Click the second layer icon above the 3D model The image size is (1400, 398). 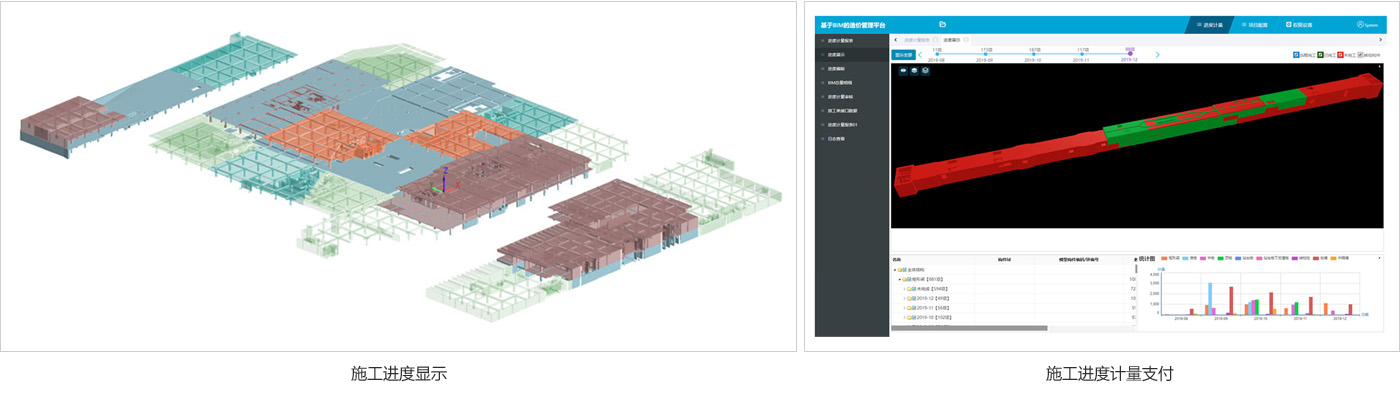tap(914, 71)
